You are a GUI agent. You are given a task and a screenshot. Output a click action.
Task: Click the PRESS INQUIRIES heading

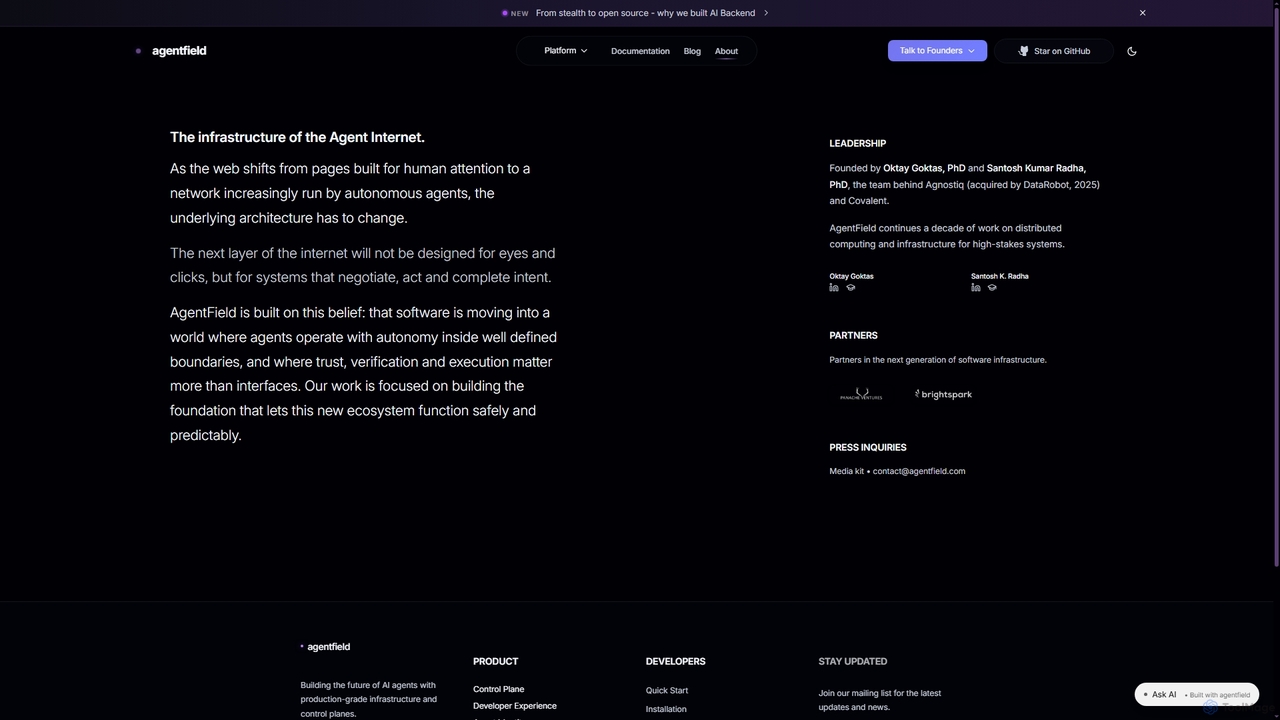[868, 447]
